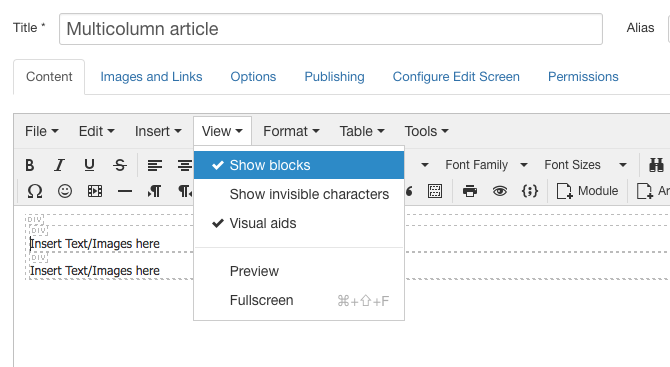Image resolution: width=670 pixels, height=367 pixels.
Task: Apply strikethrough formatting
Action: pyautogui.click(x=120, y=165)
